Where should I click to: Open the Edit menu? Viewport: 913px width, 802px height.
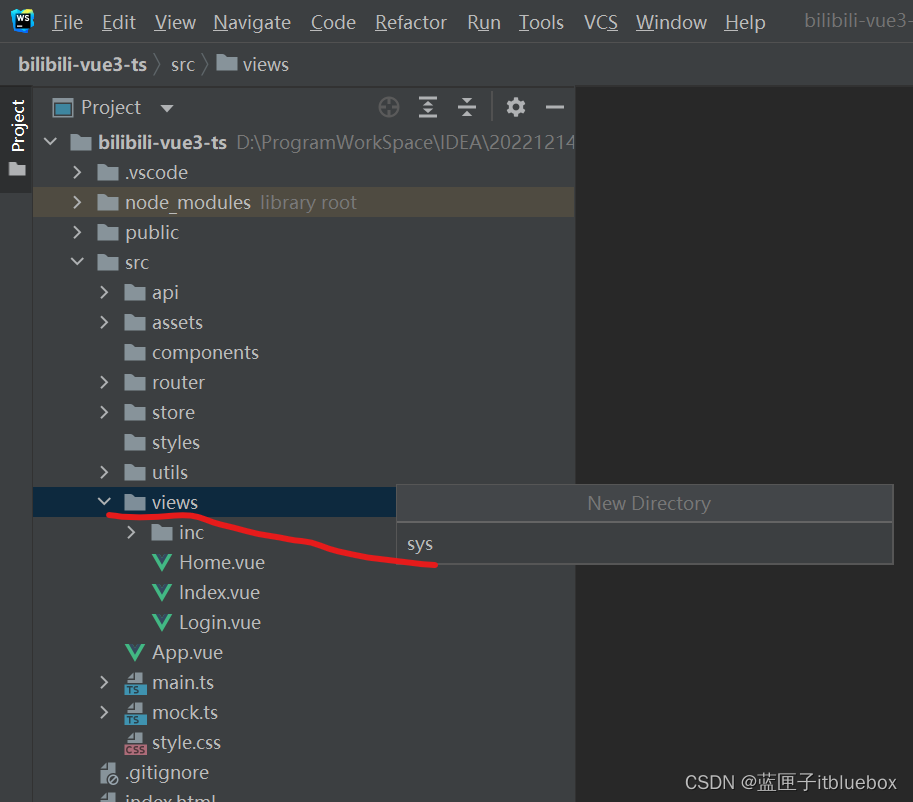point(119,23)
